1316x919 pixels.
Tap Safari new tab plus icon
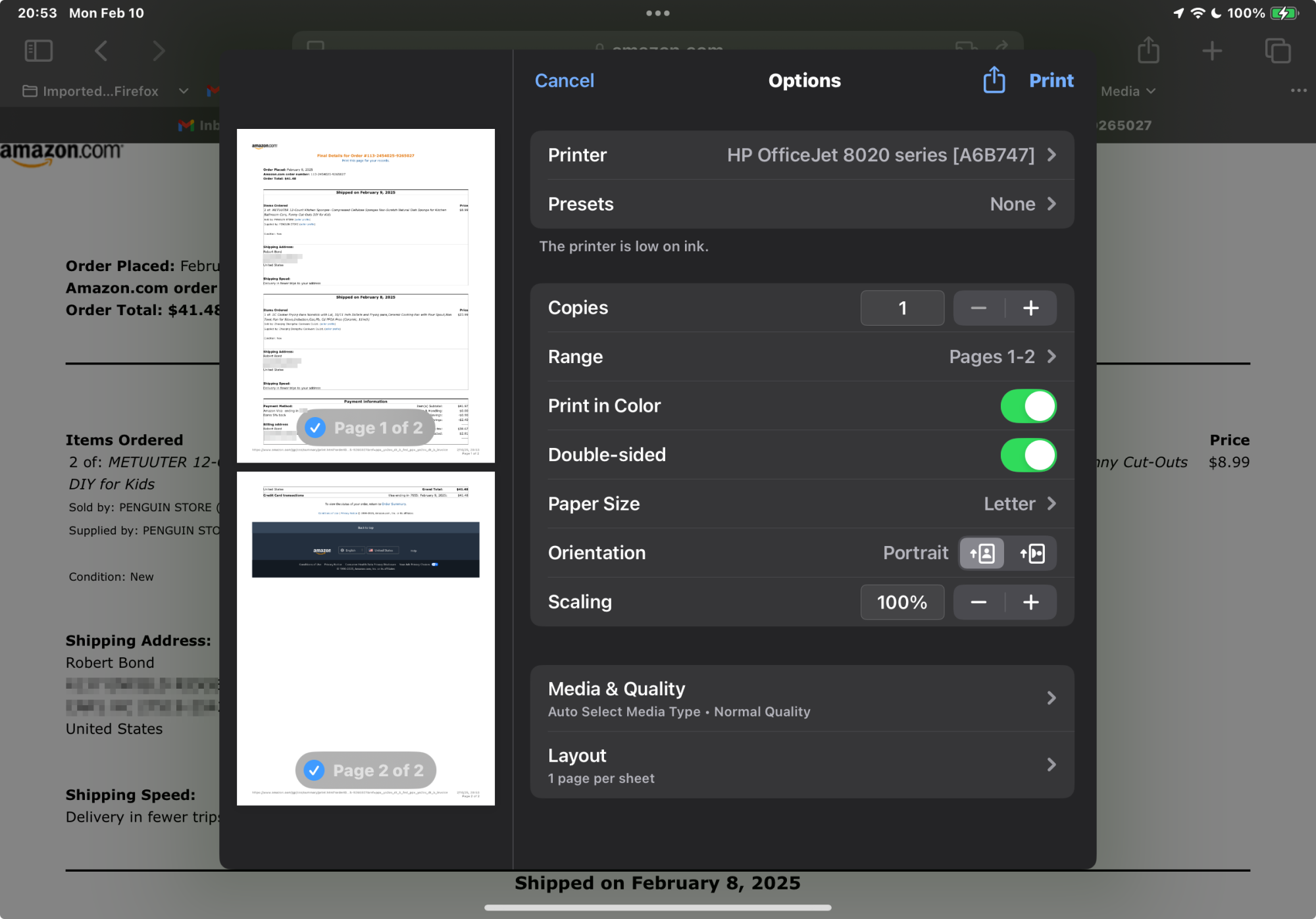coord(1211,51)
